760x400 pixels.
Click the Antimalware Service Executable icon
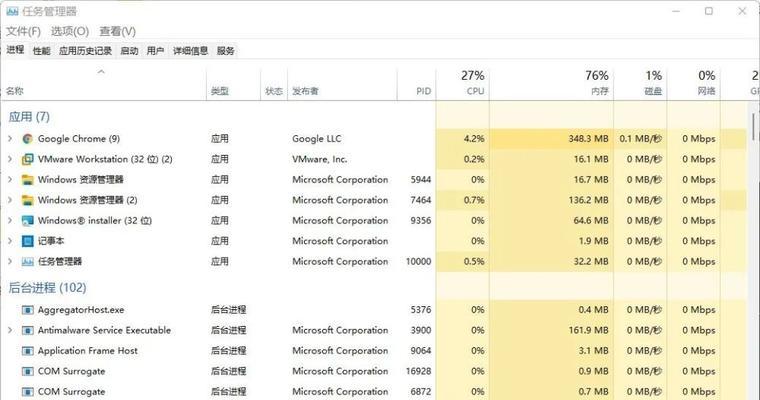pyautogui.click(x=28, y=331)
